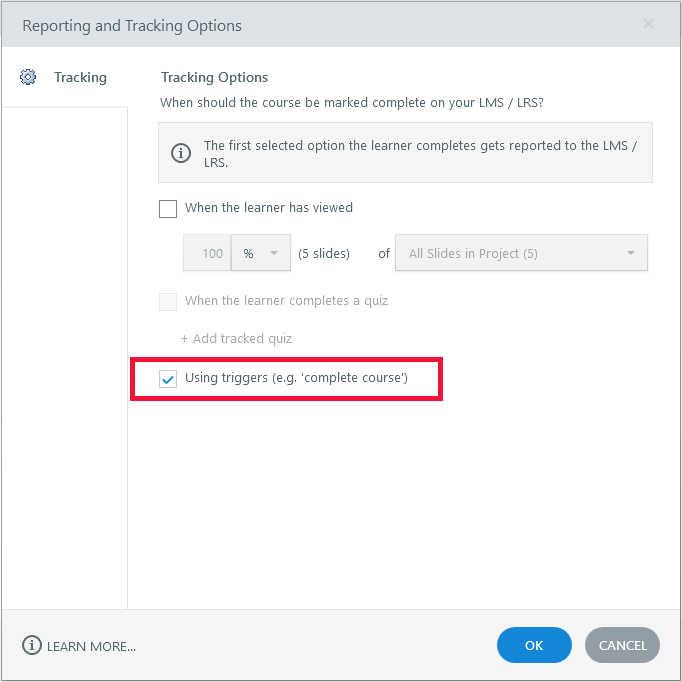Click the CANCEL button
The height and width of the screenshot is (682, 682).
coord(622,645)
